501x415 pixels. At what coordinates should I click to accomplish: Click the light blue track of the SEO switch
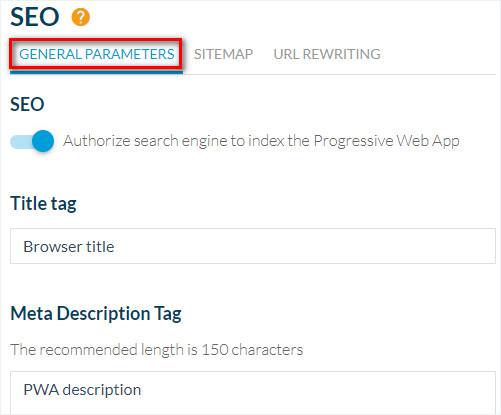(21, 142)
